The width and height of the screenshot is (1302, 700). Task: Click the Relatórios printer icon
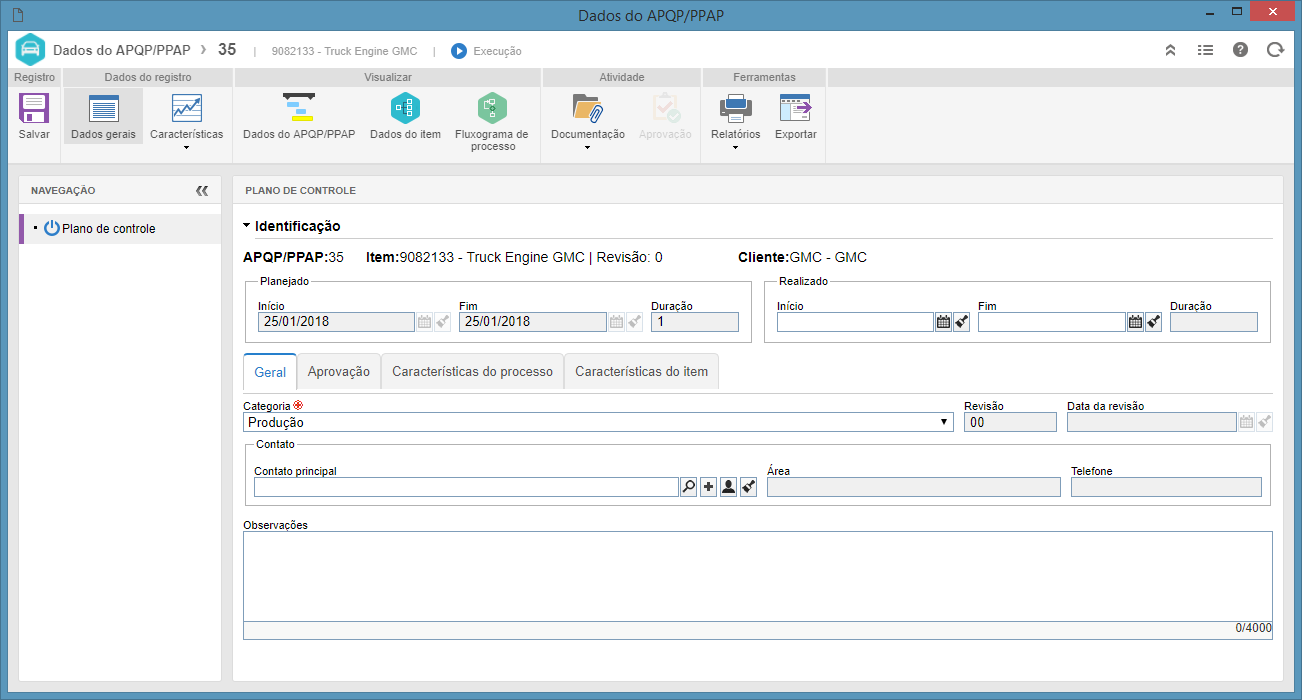(x=735, y=108)
